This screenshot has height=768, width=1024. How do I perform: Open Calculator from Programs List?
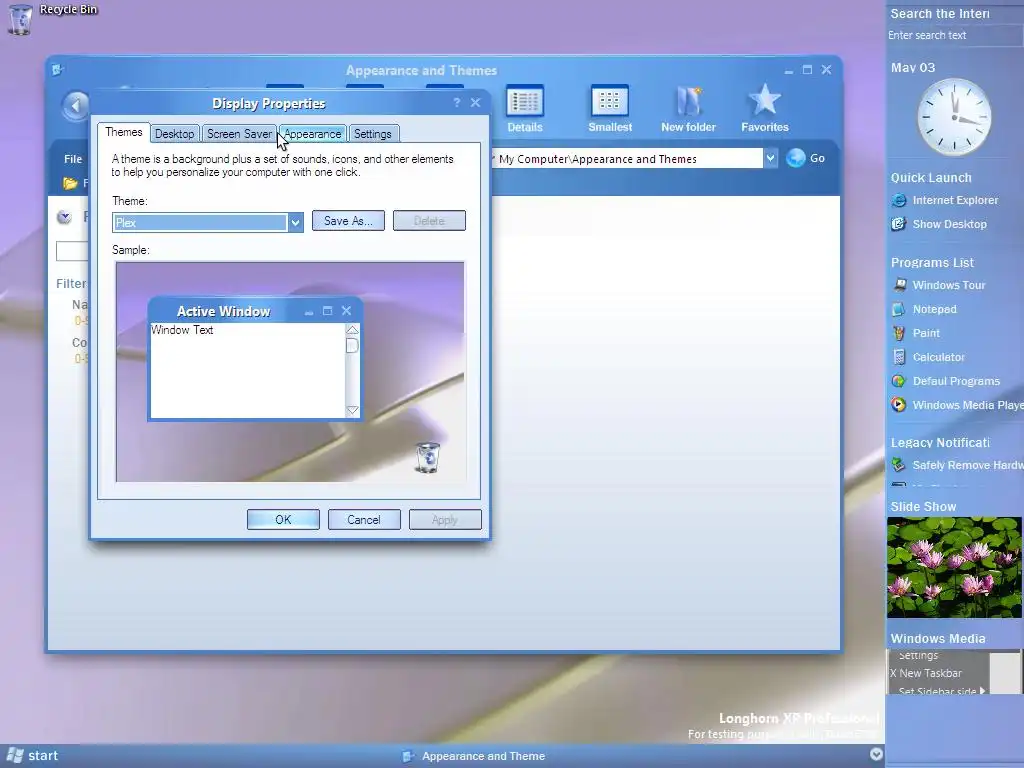tap(928, 357)
